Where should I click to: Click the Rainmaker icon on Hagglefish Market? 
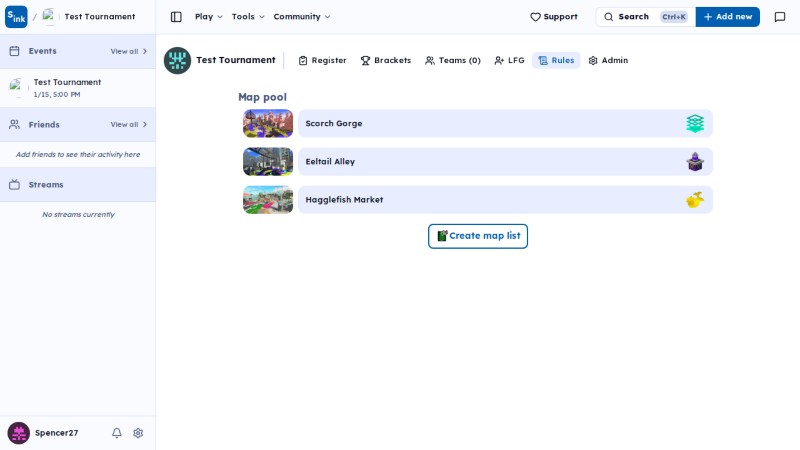[695, 199]
